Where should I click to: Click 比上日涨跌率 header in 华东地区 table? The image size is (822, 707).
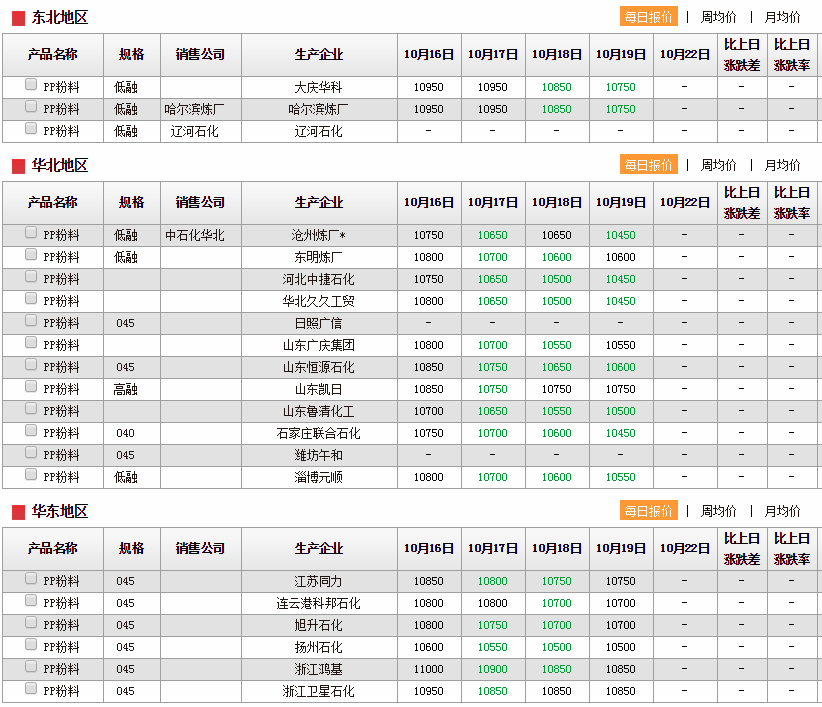792,549
